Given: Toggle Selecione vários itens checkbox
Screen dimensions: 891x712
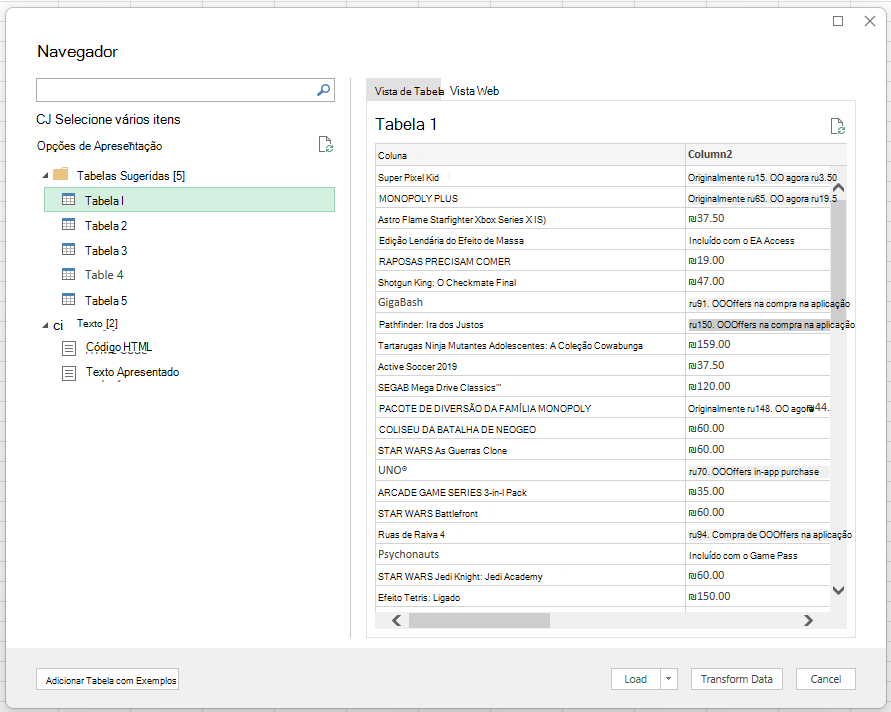Looking at the screenshot, I should point(43,119).
